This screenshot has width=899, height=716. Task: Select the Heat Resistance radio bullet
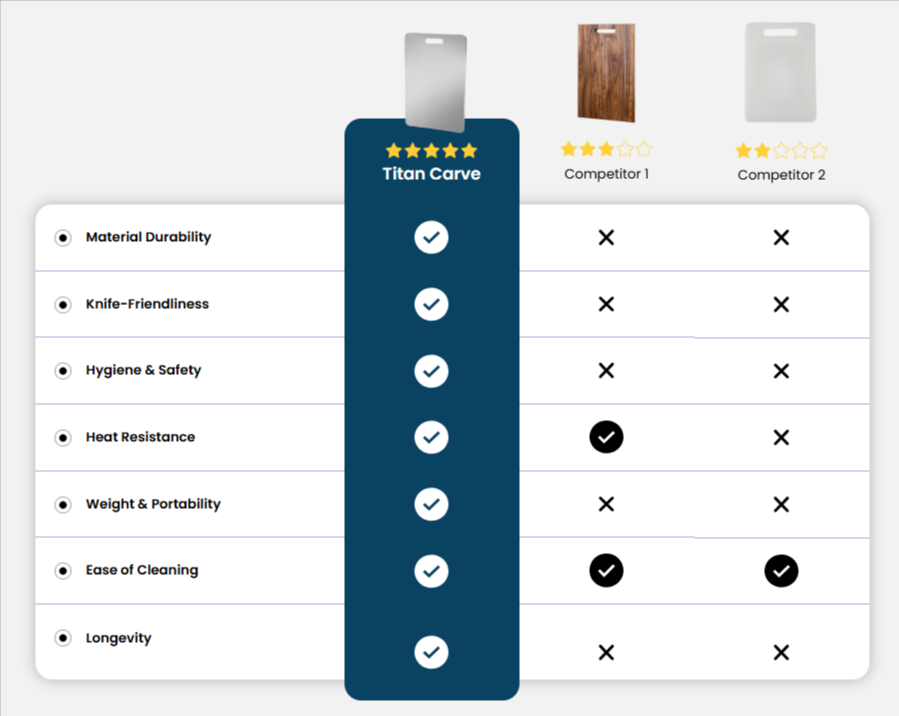(x=63, y=438)
